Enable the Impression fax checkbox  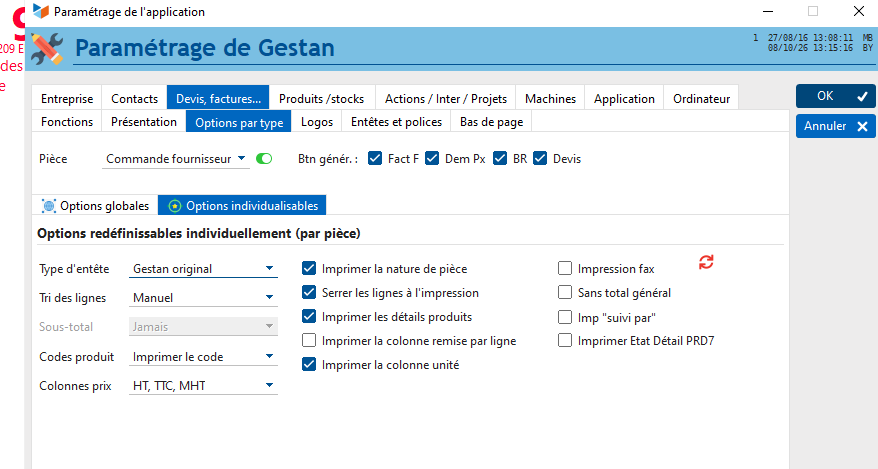[x=565, y=268]
